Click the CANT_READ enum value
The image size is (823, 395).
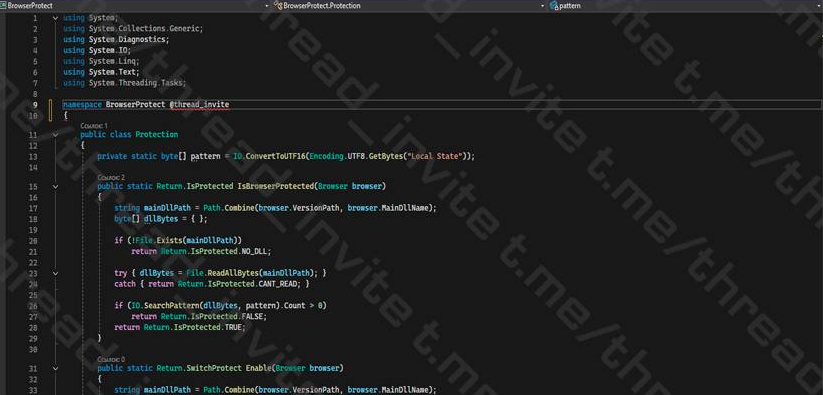point(279,284)
